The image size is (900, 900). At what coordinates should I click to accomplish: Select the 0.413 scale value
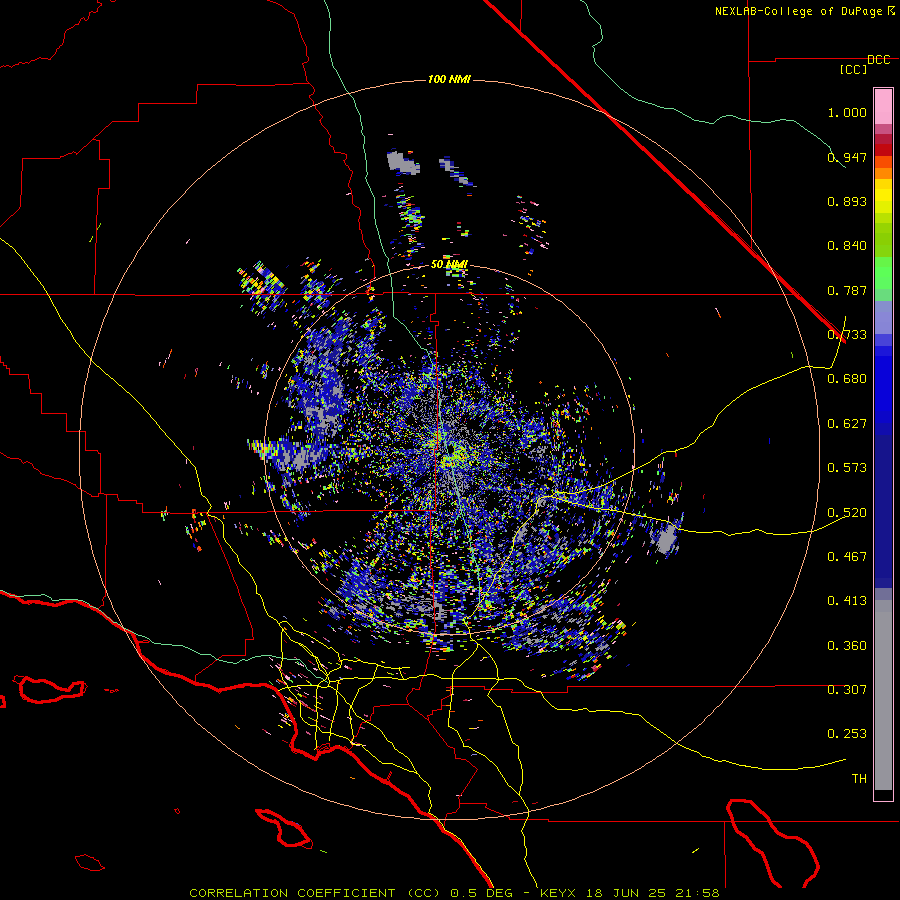[847, 601]
